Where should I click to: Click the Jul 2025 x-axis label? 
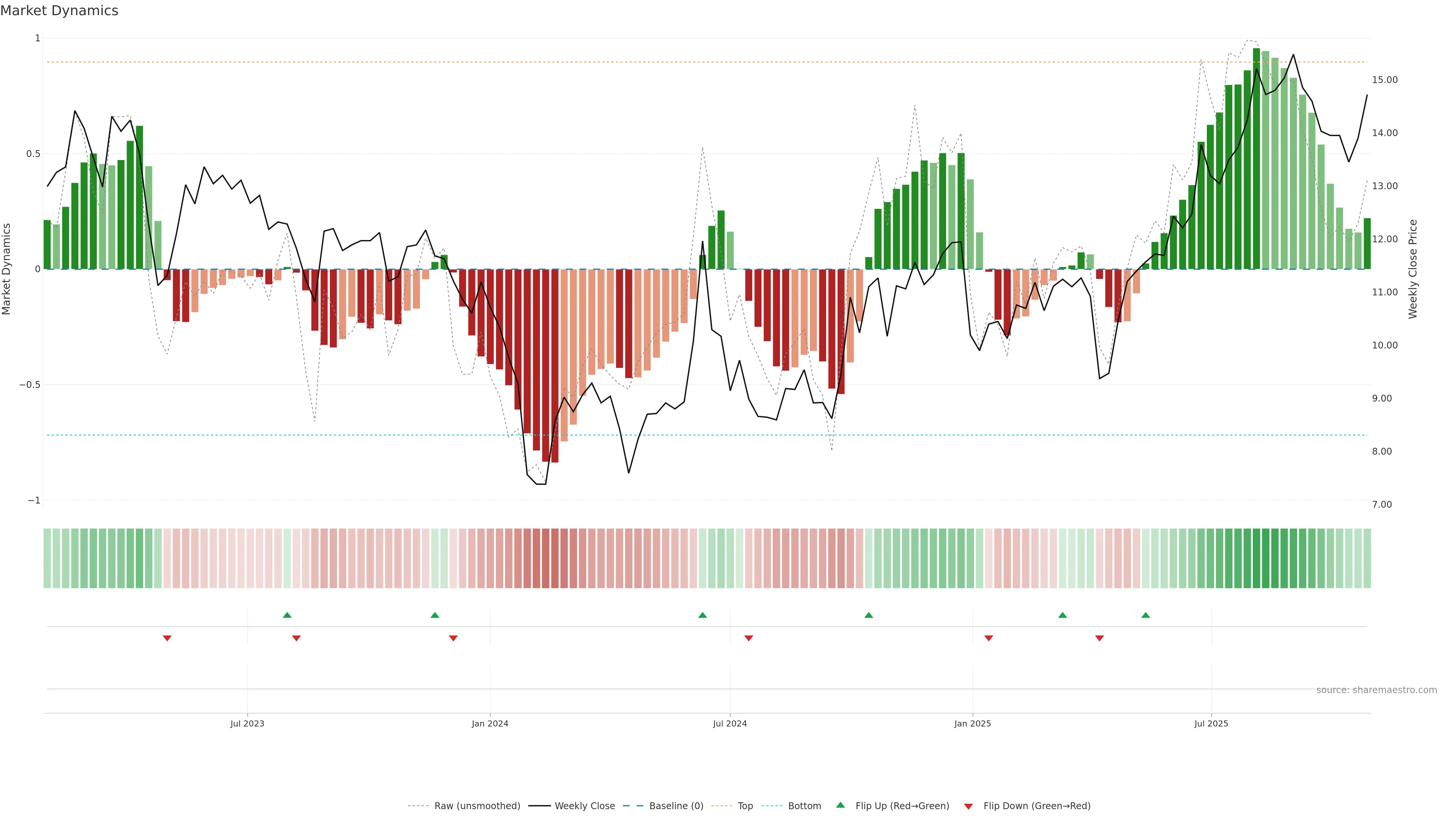point(1211,723)
